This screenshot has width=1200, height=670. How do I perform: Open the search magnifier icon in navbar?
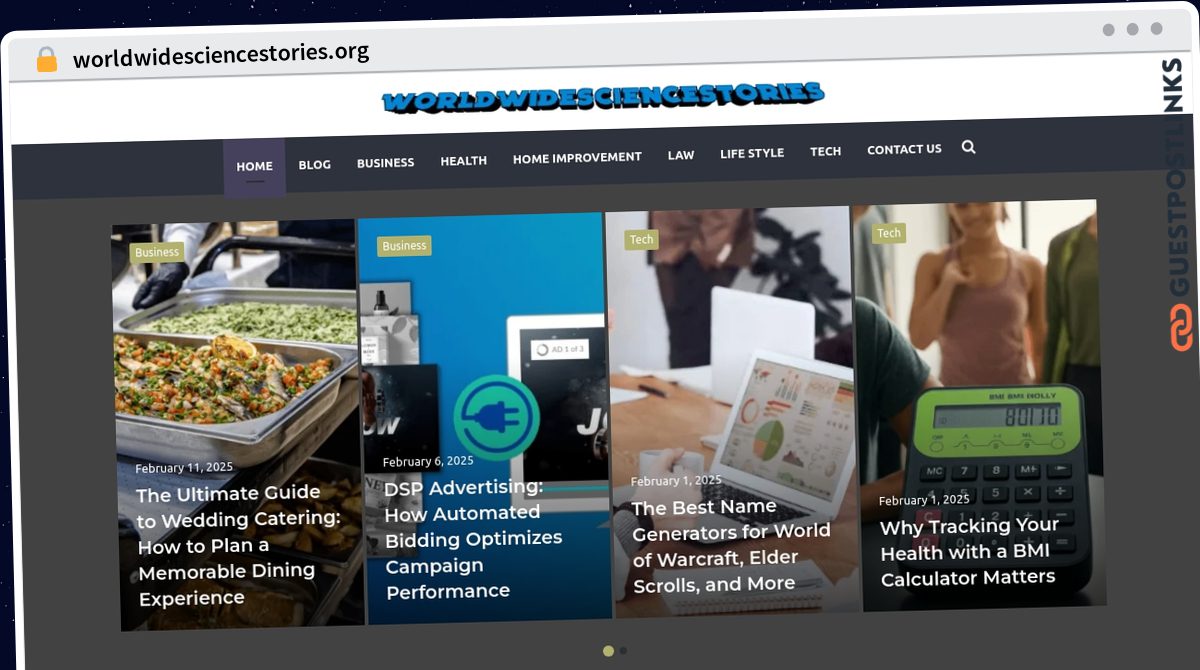pyautogui.click(x=968, y=147)
